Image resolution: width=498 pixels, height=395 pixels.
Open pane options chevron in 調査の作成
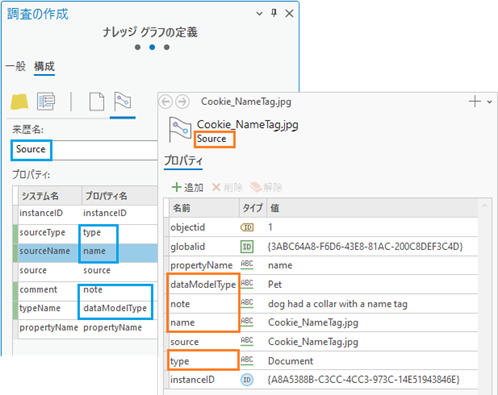tap(259, 14)
